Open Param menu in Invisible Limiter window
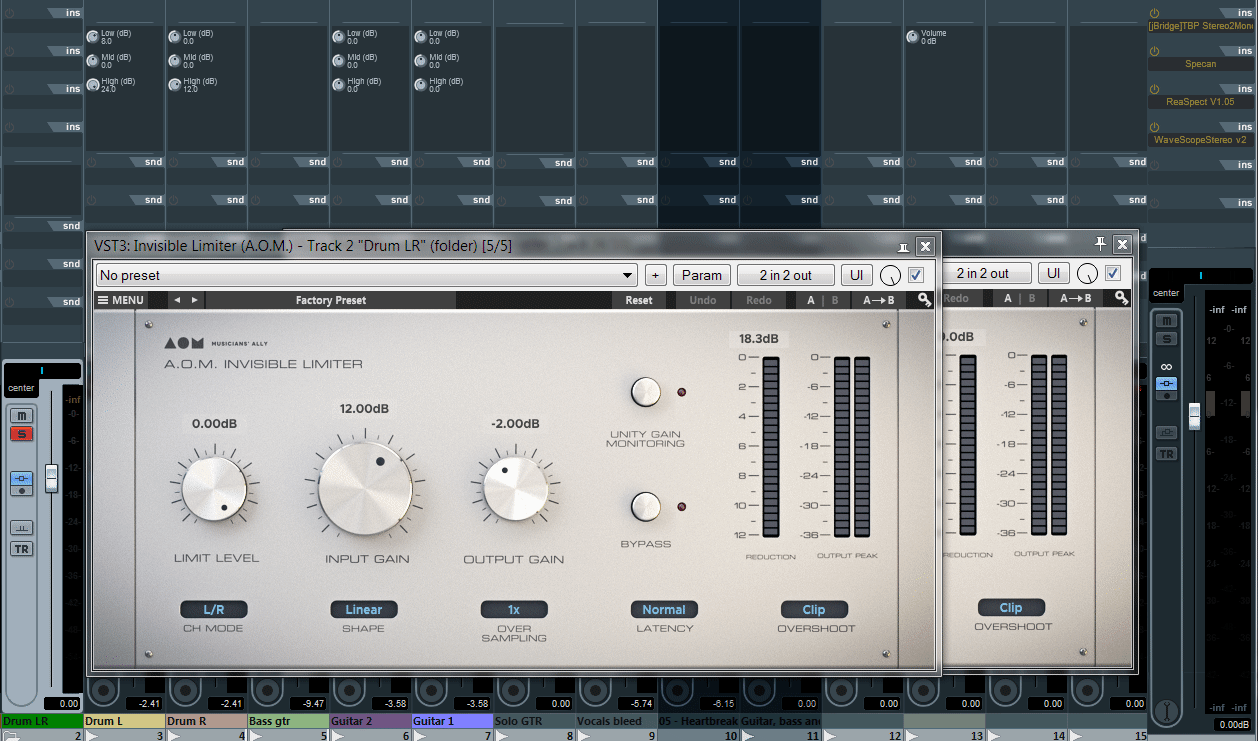 (702, 275)
